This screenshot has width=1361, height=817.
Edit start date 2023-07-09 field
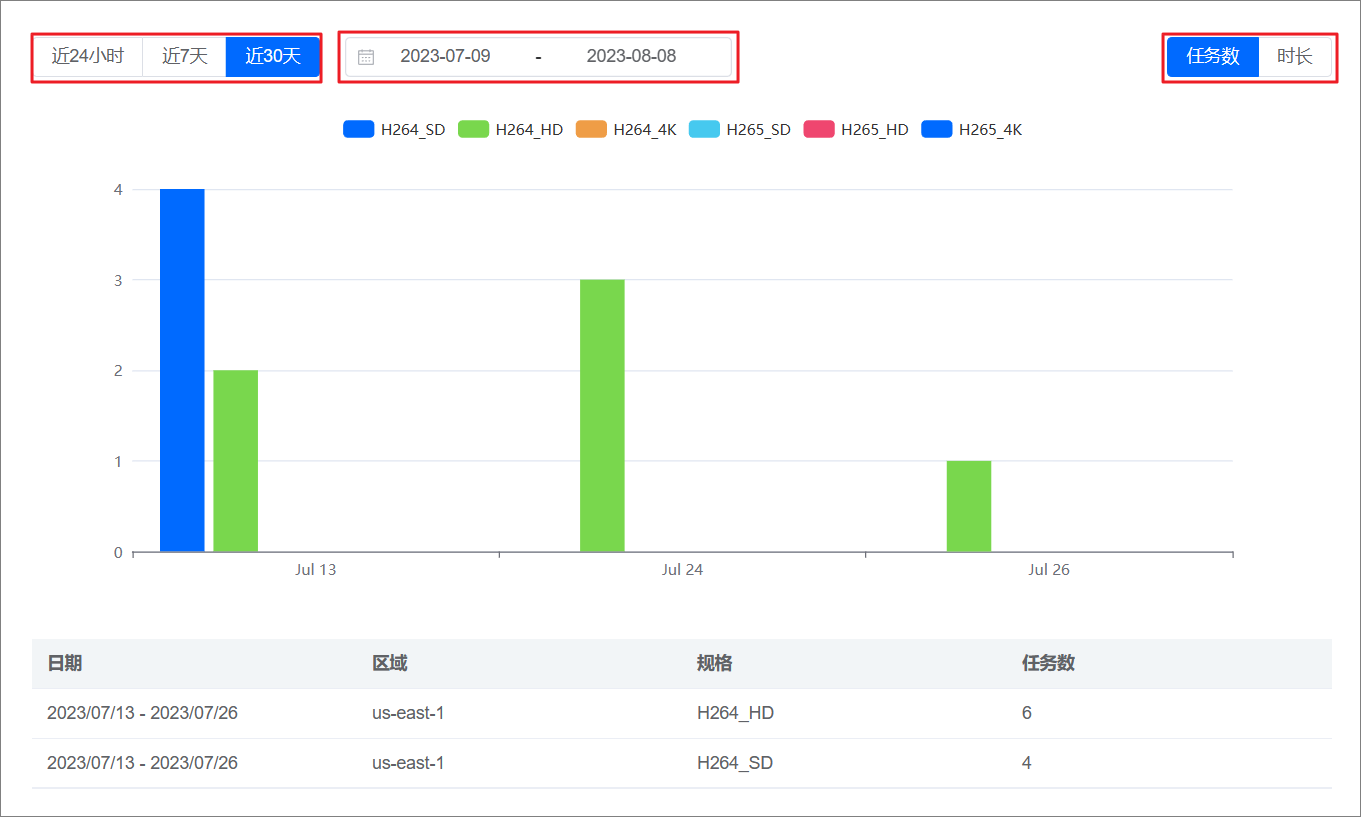pyautogui.click(x=446, y=56)
